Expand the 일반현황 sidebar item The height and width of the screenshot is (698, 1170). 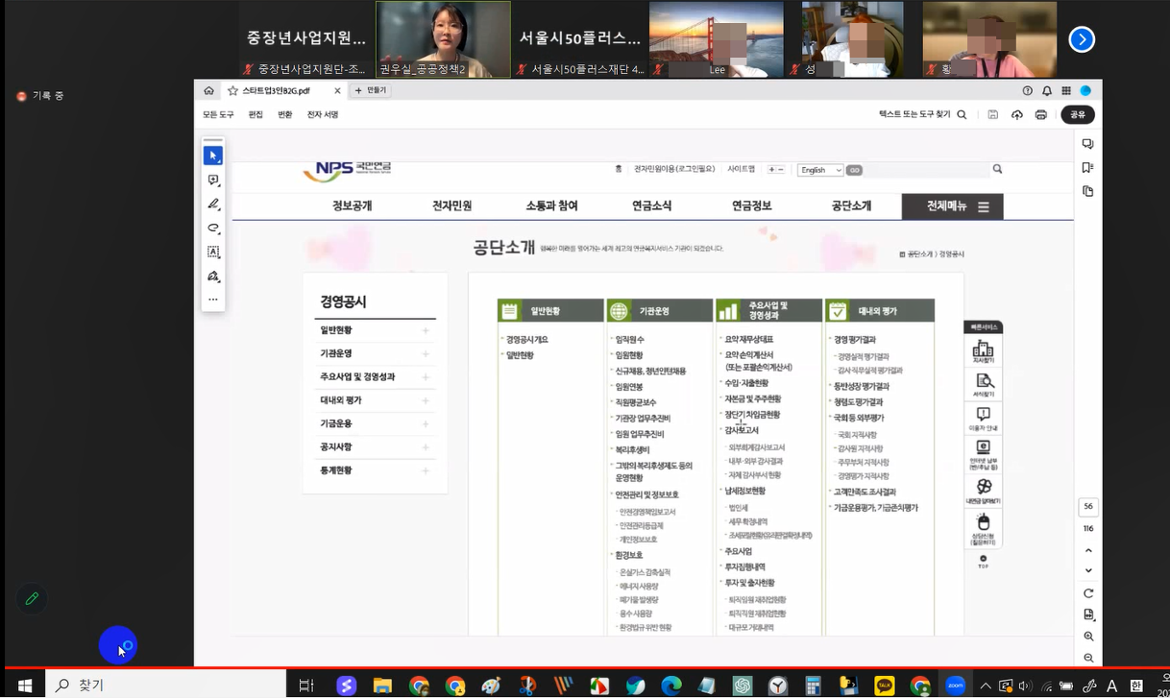pos(425,330)
